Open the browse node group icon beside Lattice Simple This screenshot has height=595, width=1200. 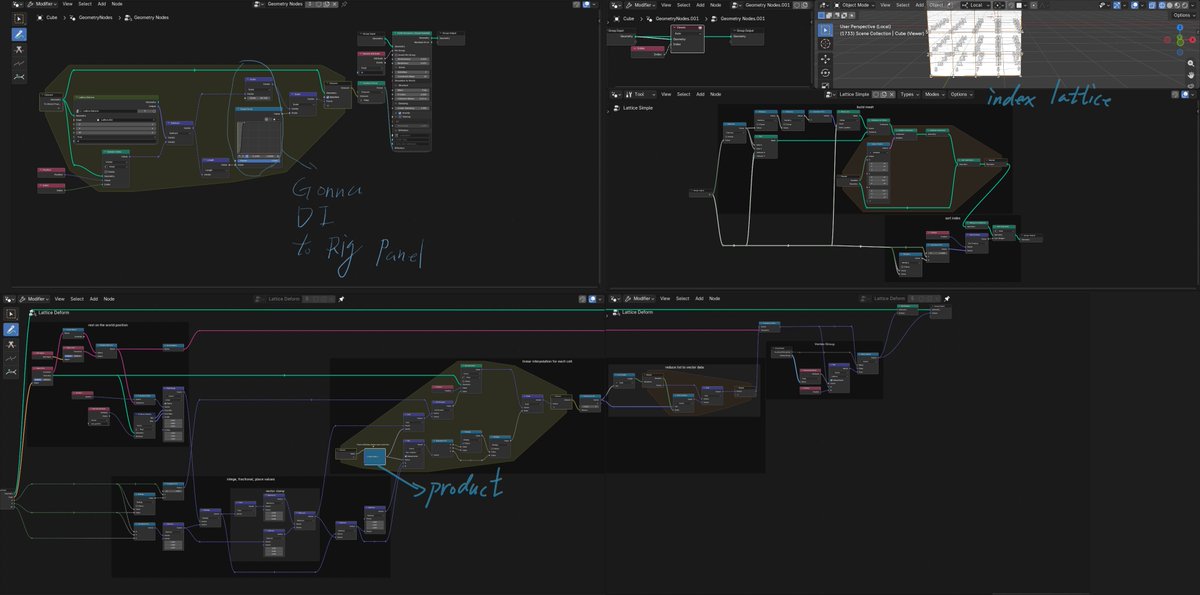831,94
